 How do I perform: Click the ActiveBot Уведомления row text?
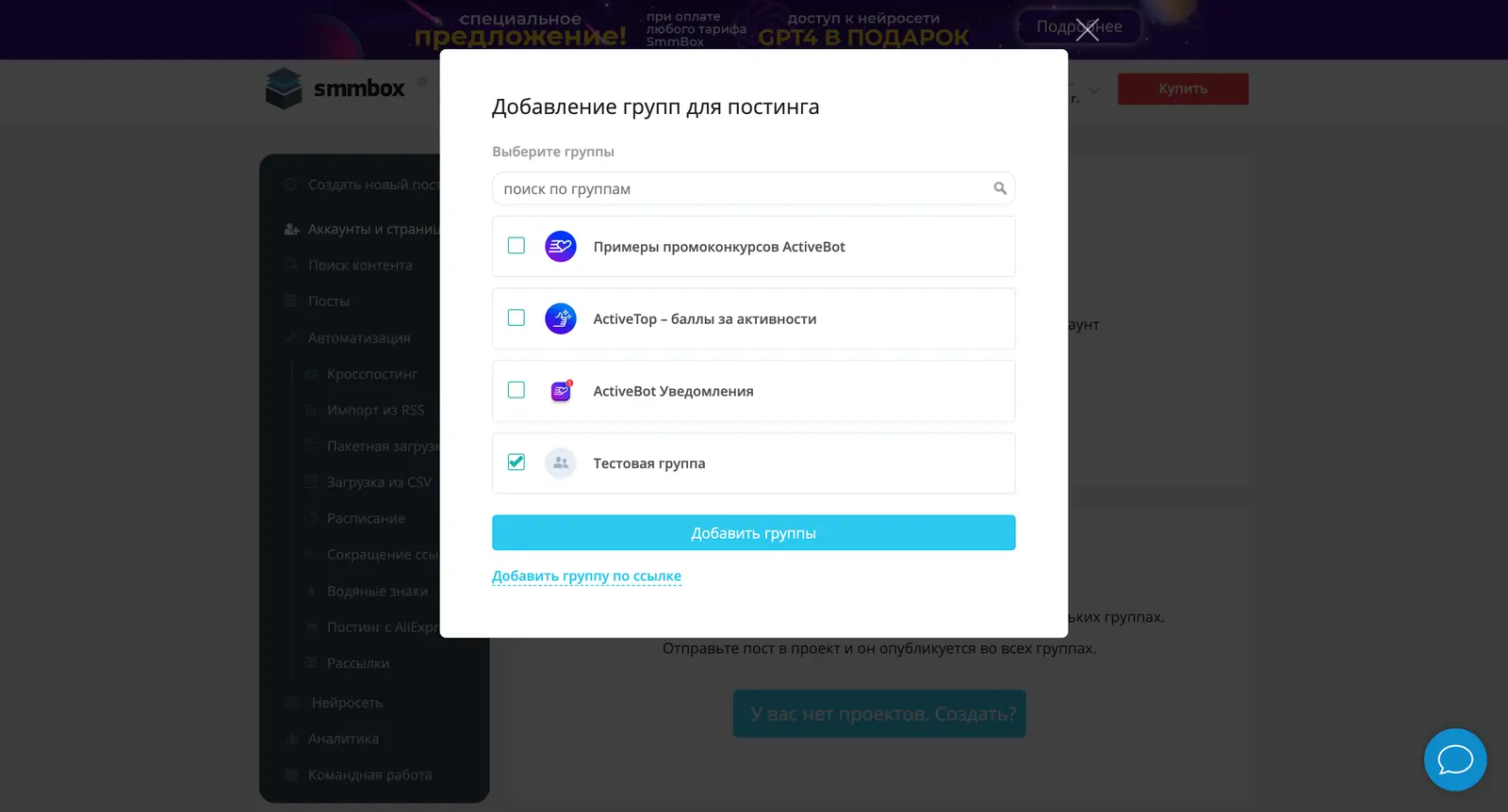click(673, 391)
